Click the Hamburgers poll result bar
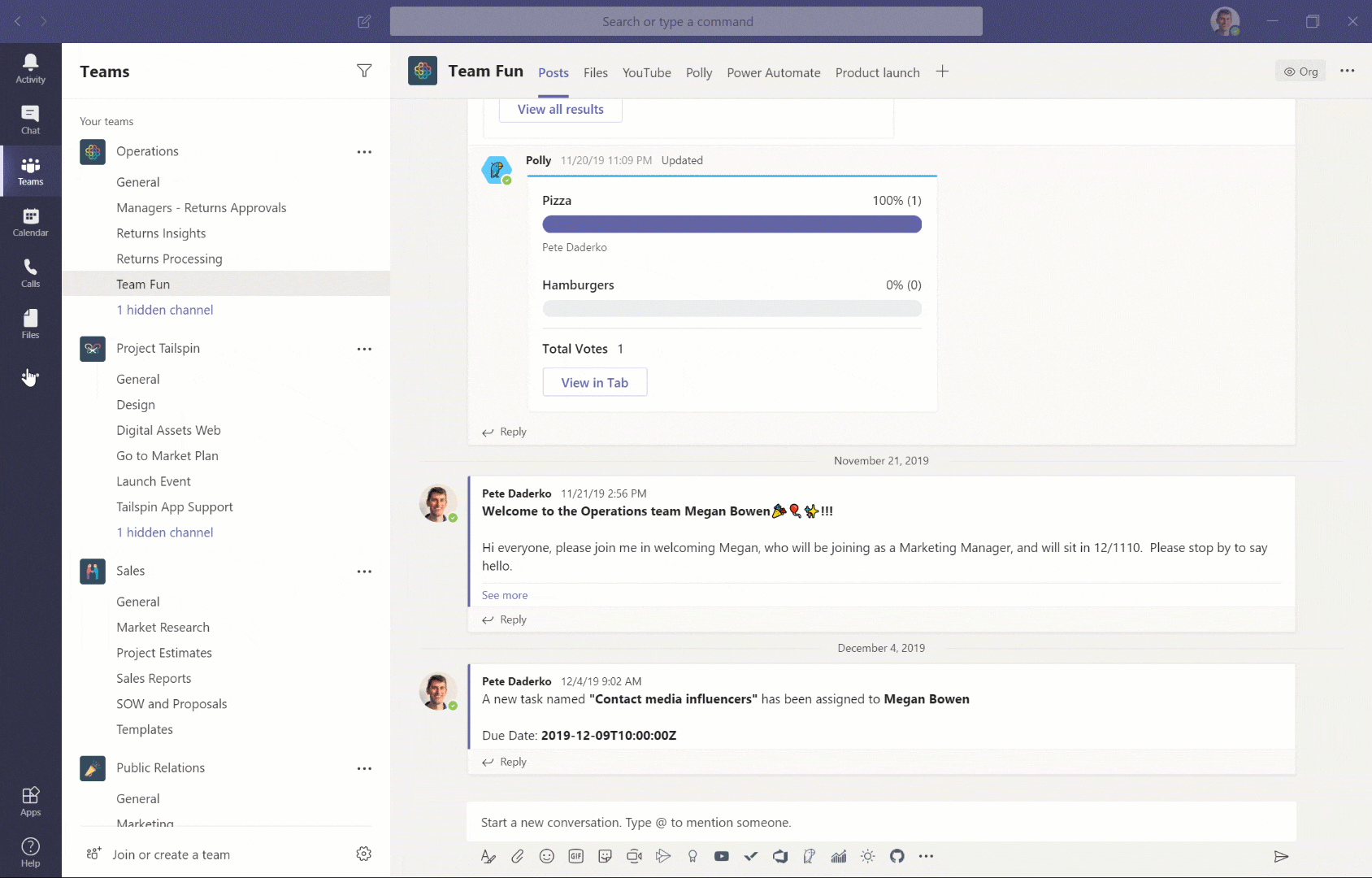Image resolution: width=1372 pixels, height=878 pixels. [732, 309]
